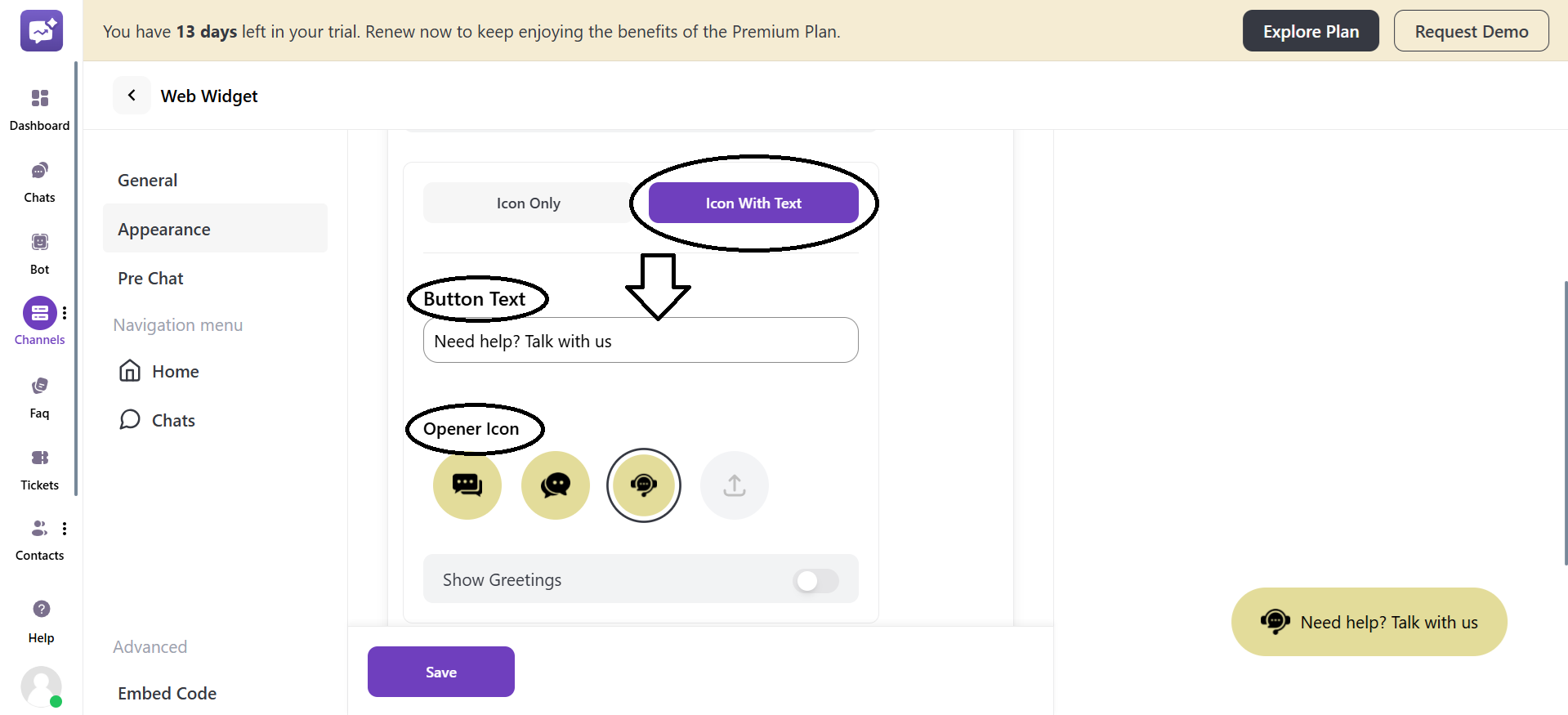Switch to Icon Only mode
The width and height of the screenshot is (1568, 715).
[528, 203]
